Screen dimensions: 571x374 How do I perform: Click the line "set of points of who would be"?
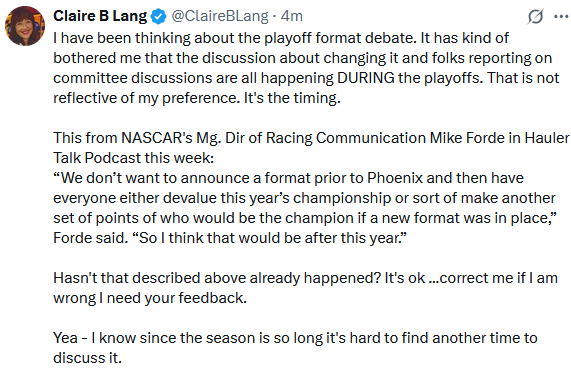(x=305, y=218)
